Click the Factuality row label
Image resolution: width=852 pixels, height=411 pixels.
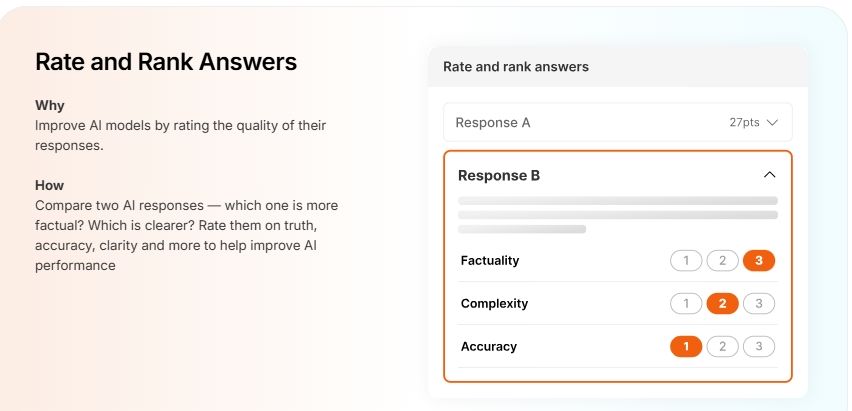click(490, 261)
